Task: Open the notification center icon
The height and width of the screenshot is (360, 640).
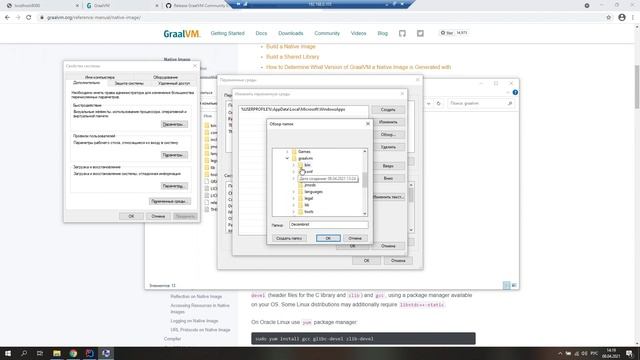Action: pyautogui.click(x=629, y=353)
